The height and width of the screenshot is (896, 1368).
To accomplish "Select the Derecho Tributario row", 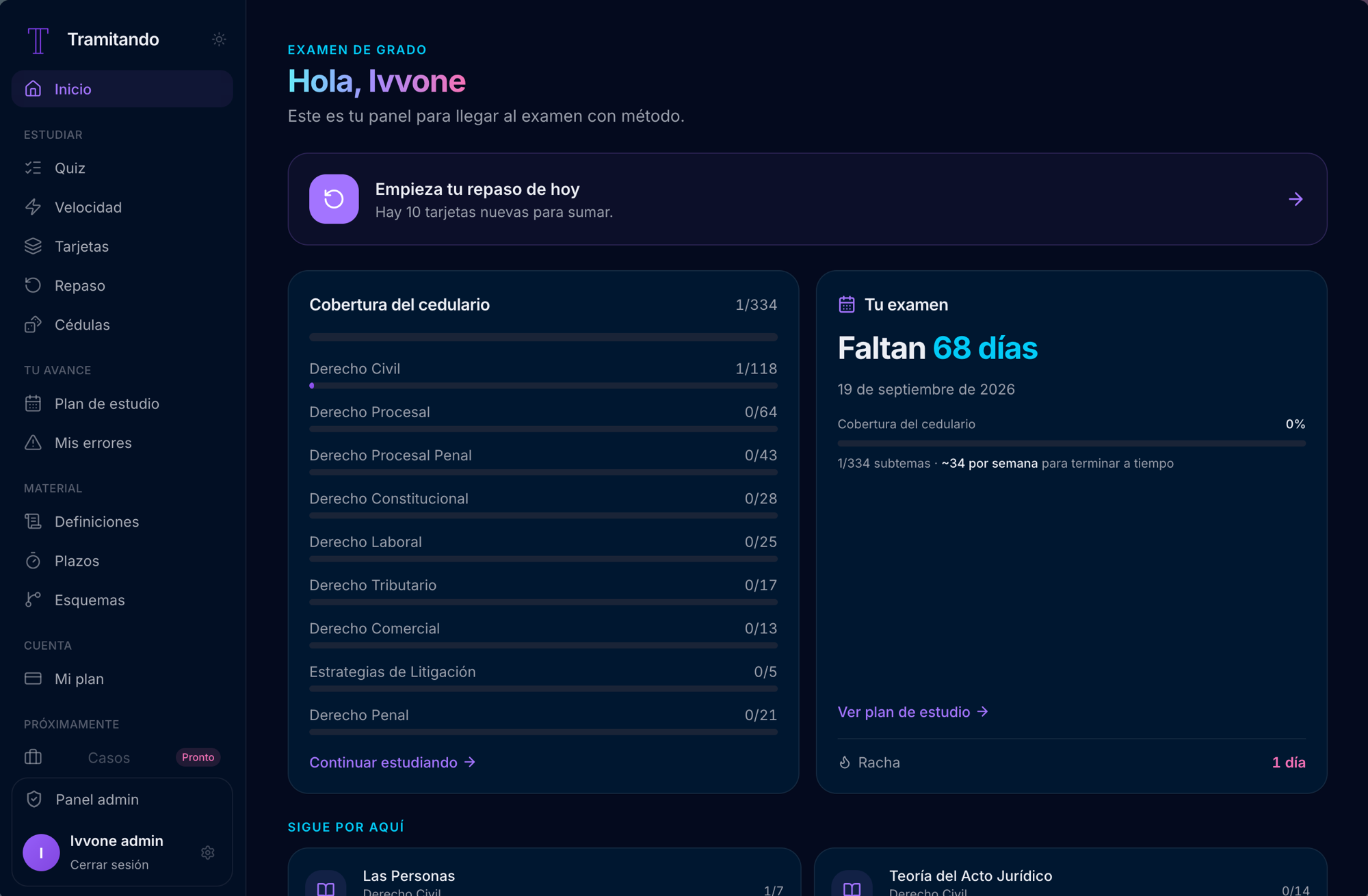I will coord(543,590).
